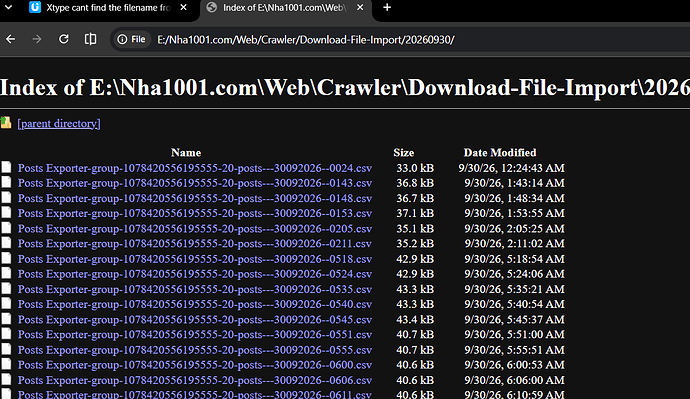Click file icon beside the 0205.csv entry
Viewport: 690px width, 399px height.
[x=6, y=228]
